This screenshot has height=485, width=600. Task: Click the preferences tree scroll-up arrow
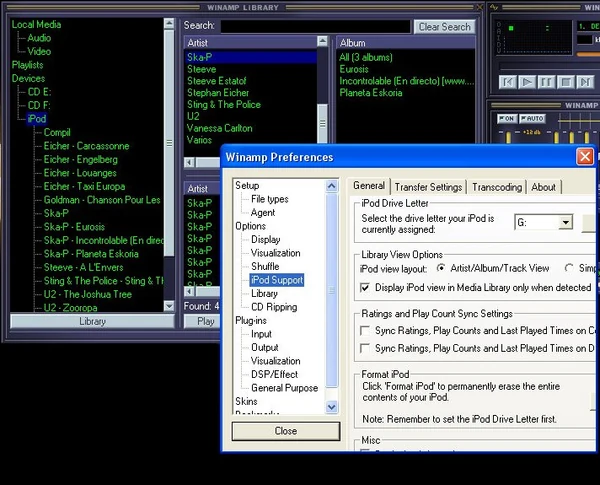click(x=331, y=186)
